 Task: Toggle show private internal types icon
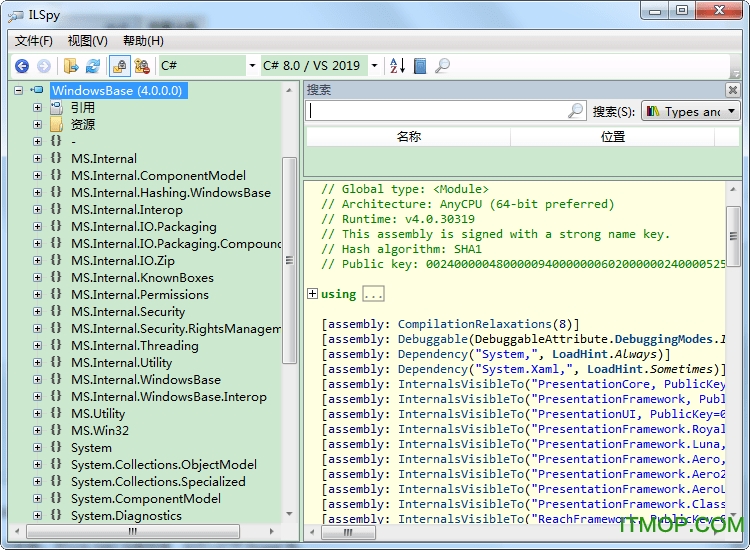(x=120, y=66)
